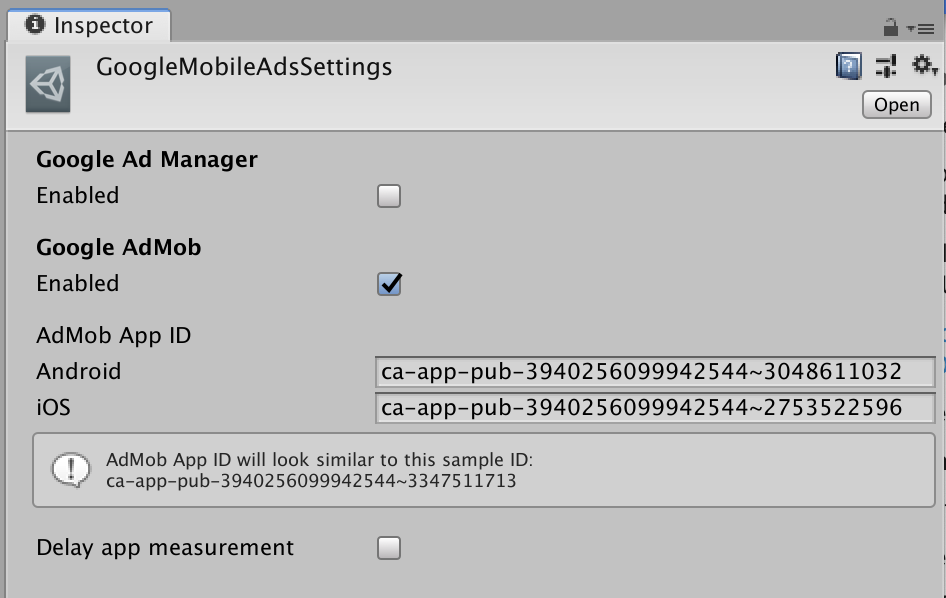The width and height of the screenshot is (946, 598).
Task: Open the gear settings dropdown
Action: coord(924,67)
